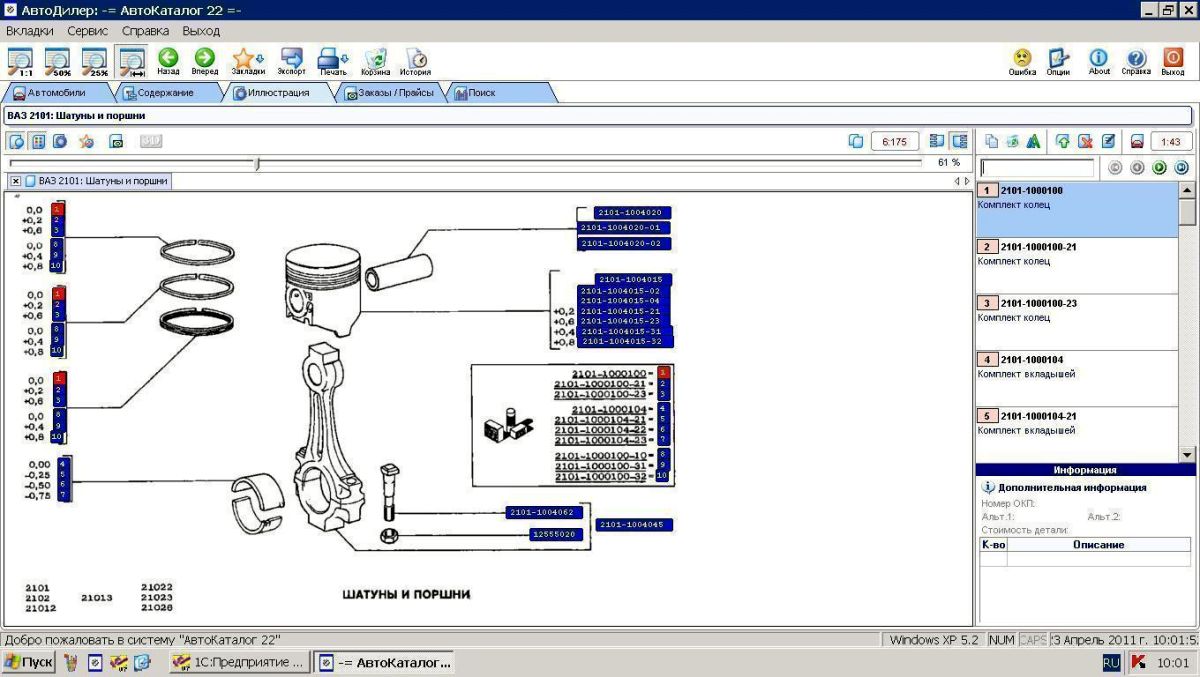Click the snapshot icon in illustration toolbar
This screenshot has width=1200, height=677.
(x=116, y=141)
